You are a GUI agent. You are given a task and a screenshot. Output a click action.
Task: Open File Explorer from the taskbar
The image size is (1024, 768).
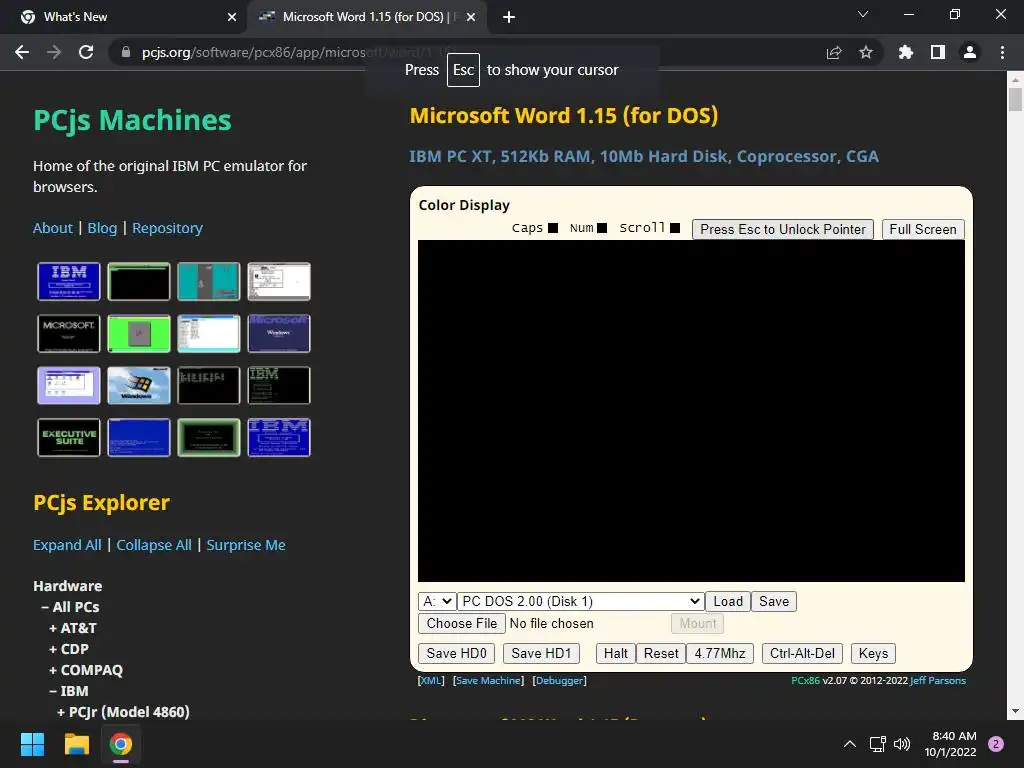click(76, 744)
